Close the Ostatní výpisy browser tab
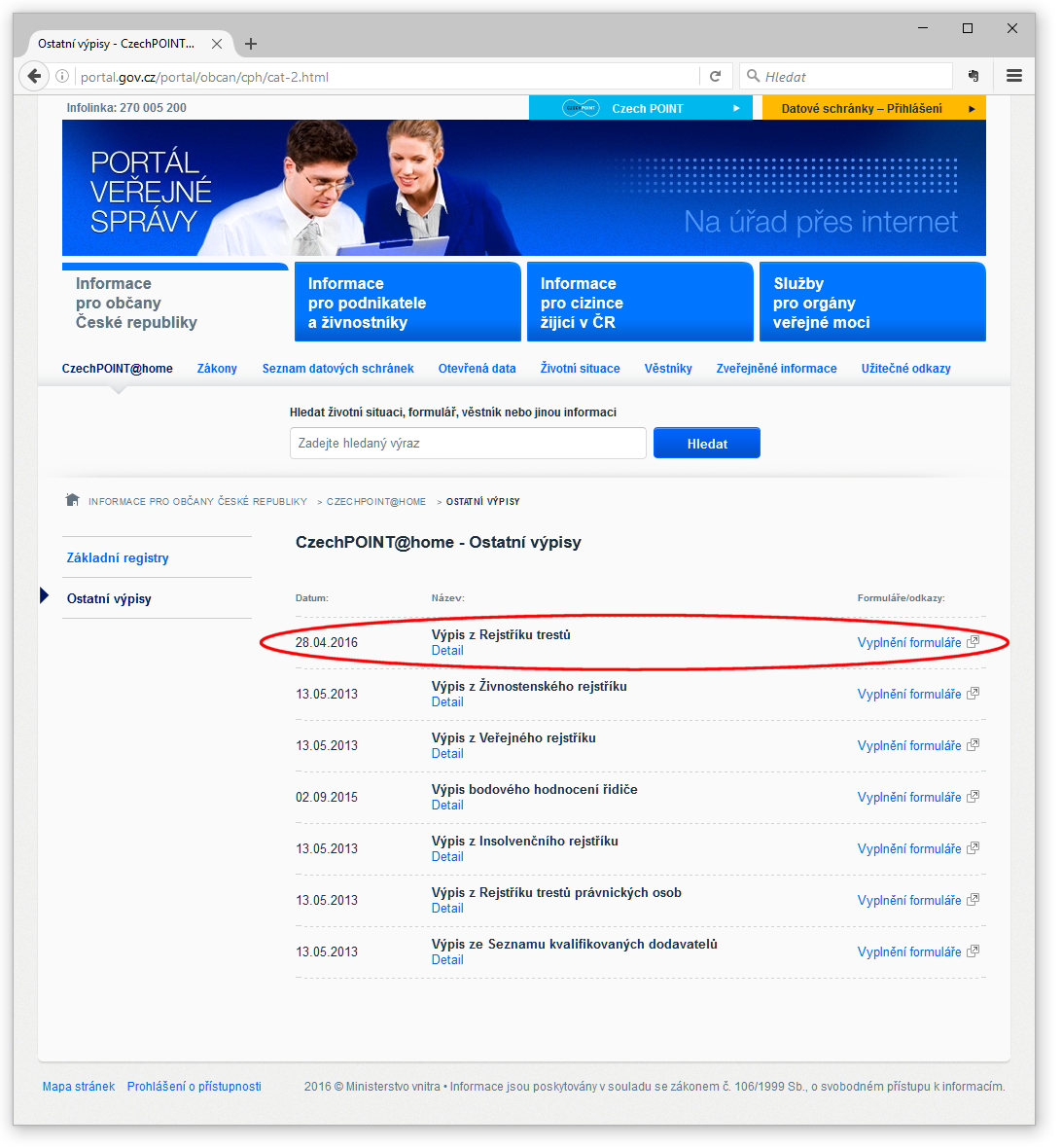 [x=217, y=44]
